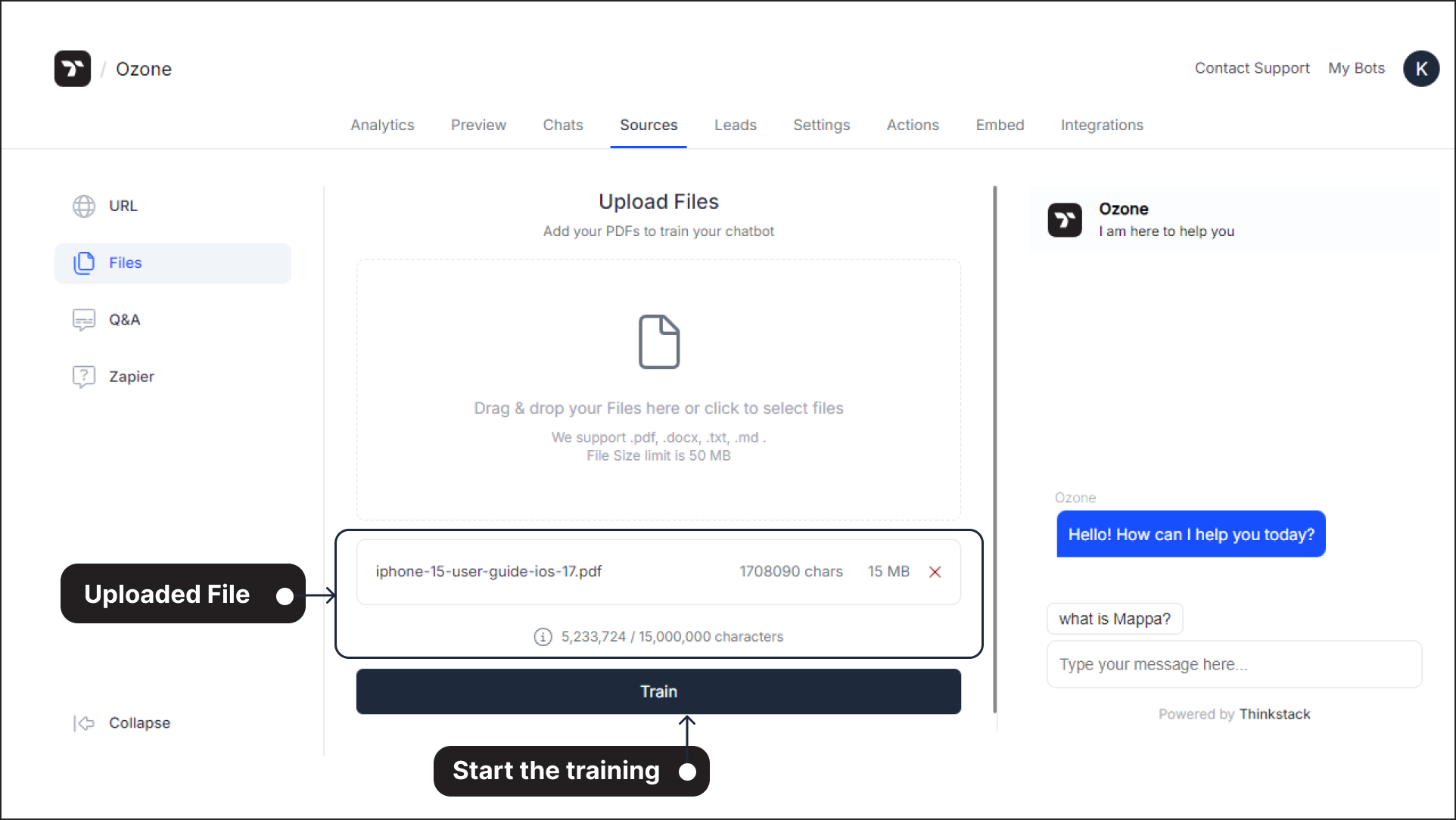Select the file upload drop zone
1456x820 pixels.
[x=659, y=390]
